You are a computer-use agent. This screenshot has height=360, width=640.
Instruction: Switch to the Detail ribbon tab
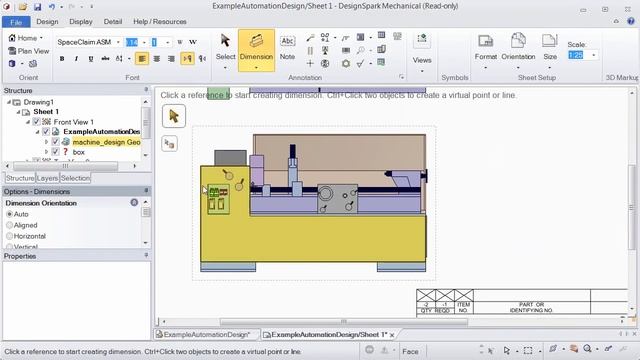pos(113,22)
